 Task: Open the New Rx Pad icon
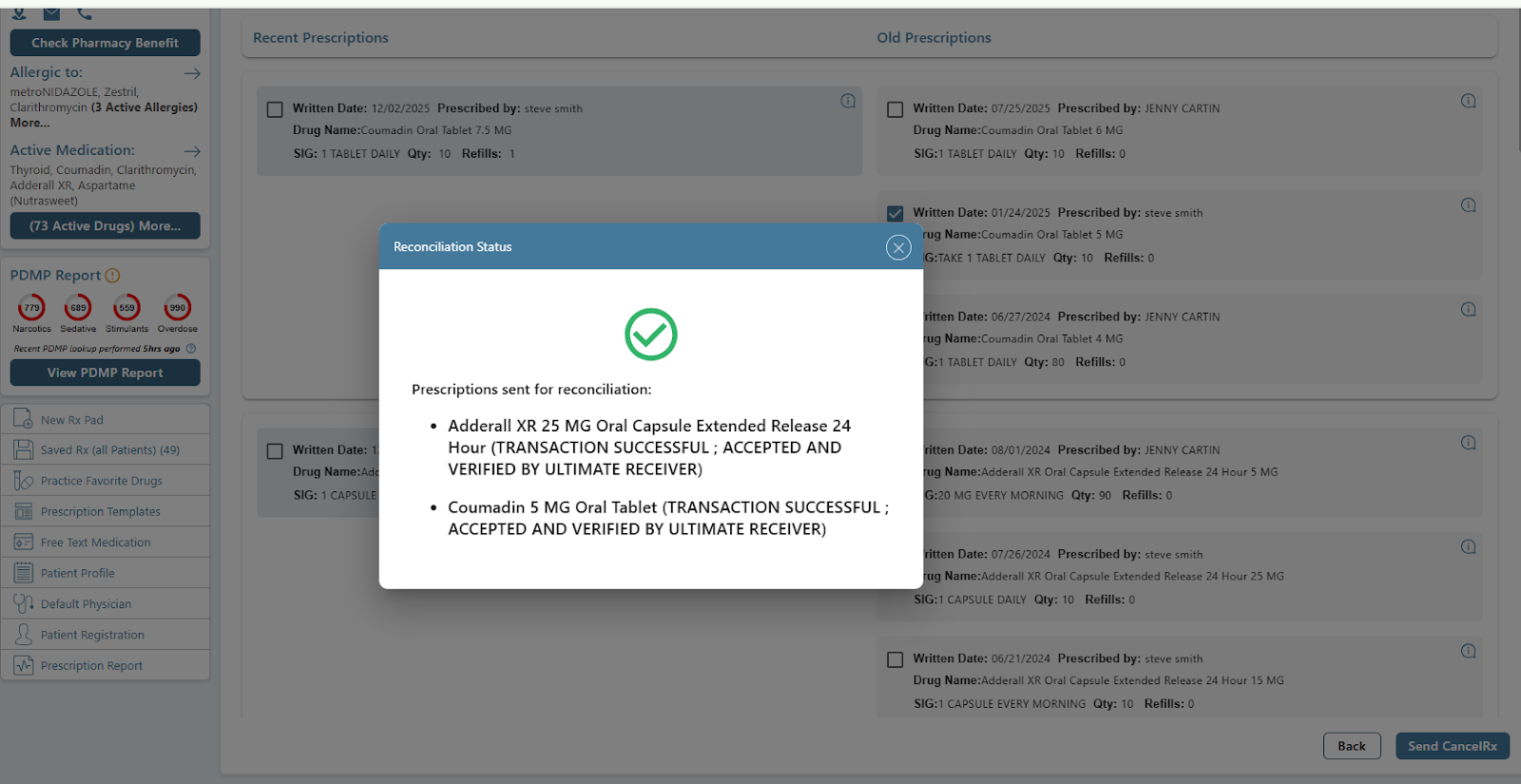24,419
